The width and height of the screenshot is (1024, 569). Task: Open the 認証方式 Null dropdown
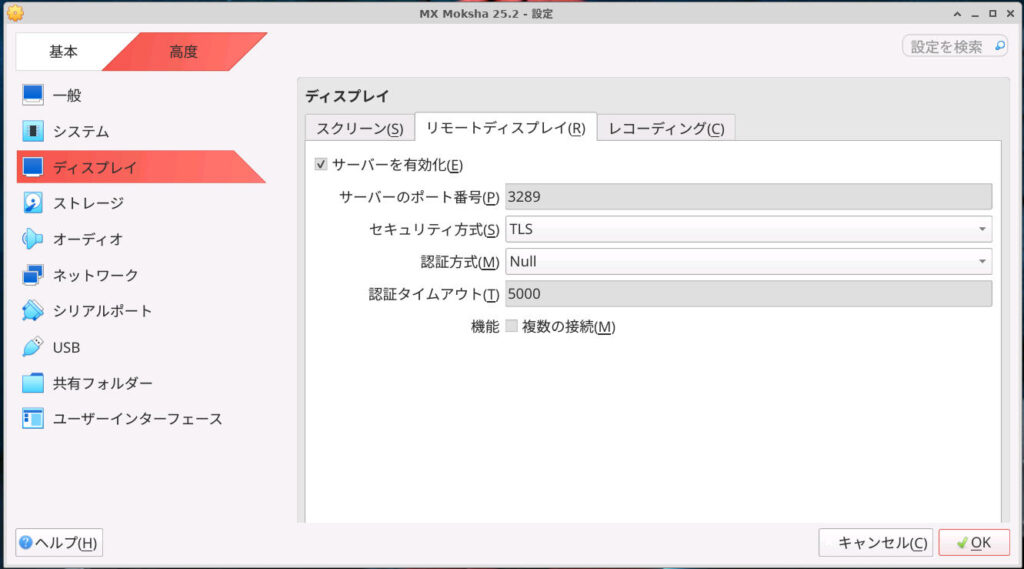(748, 261)
